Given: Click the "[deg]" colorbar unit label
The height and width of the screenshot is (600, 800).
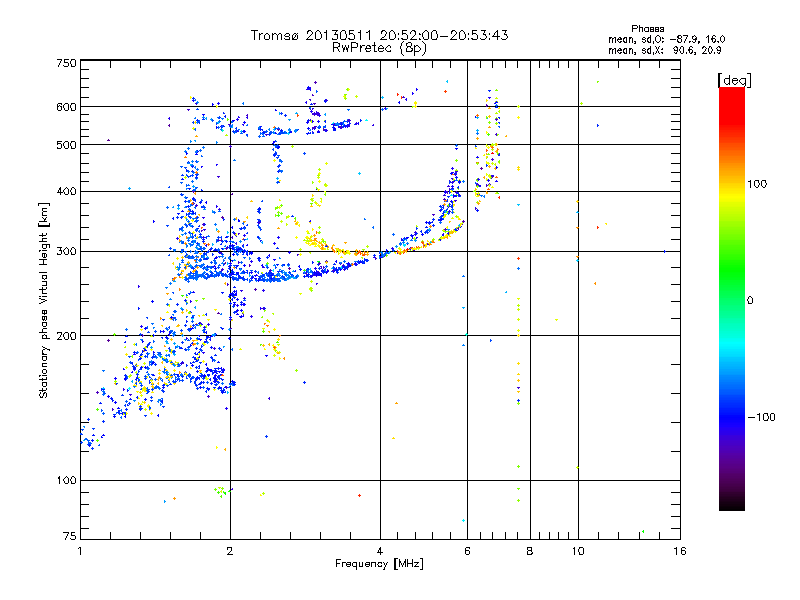Looking at the screenshot, I should point(734,80).
